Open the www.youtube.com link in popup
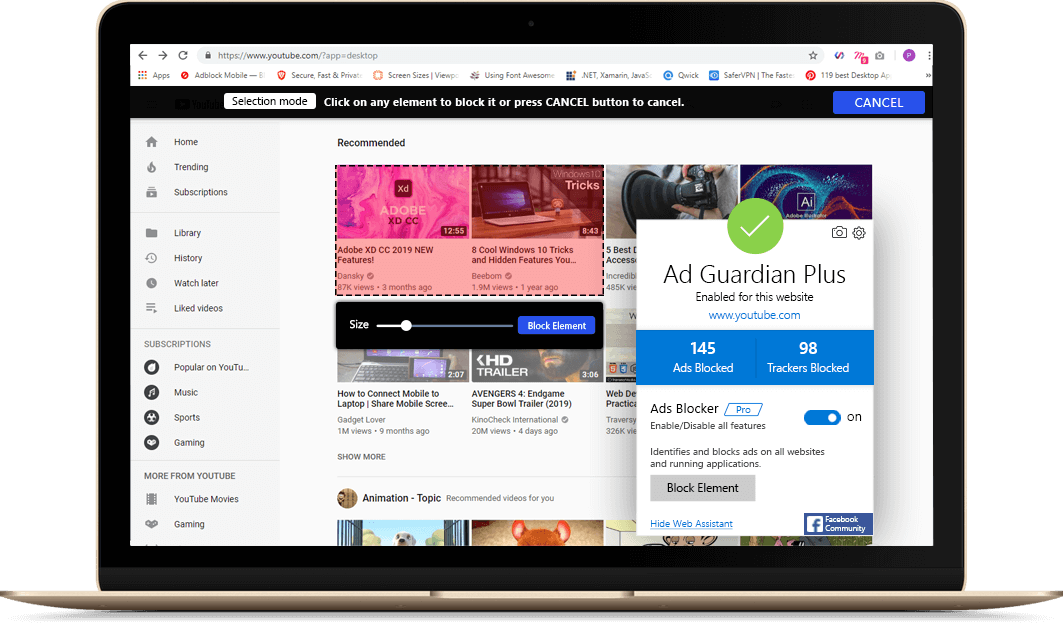 (755, 315)
